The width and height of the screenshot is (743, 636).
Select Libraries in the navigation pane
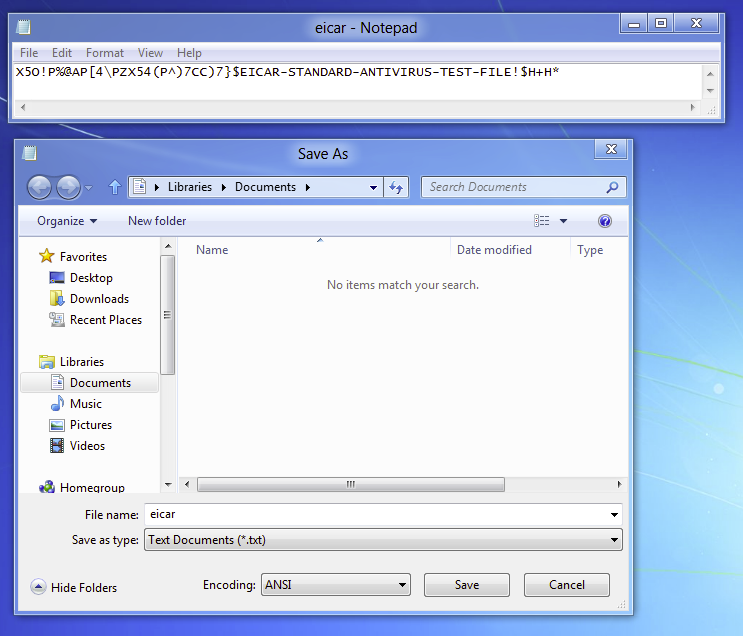click(82, 362)
